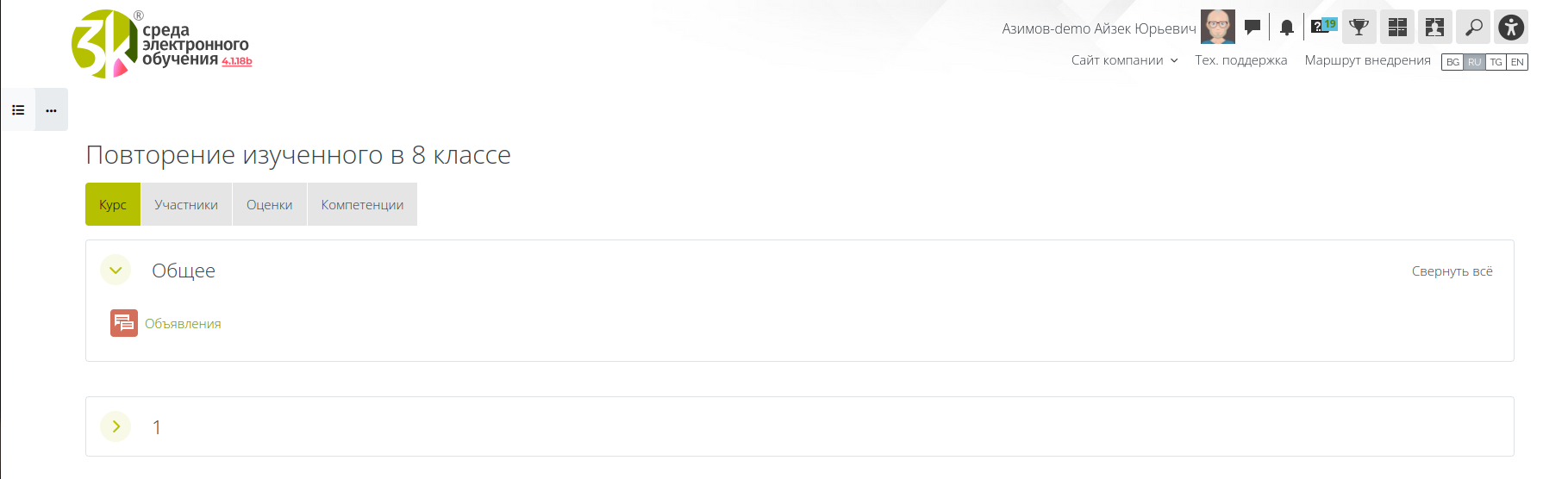
Task: Open the dashboard grid icon
Action: 1397,27
